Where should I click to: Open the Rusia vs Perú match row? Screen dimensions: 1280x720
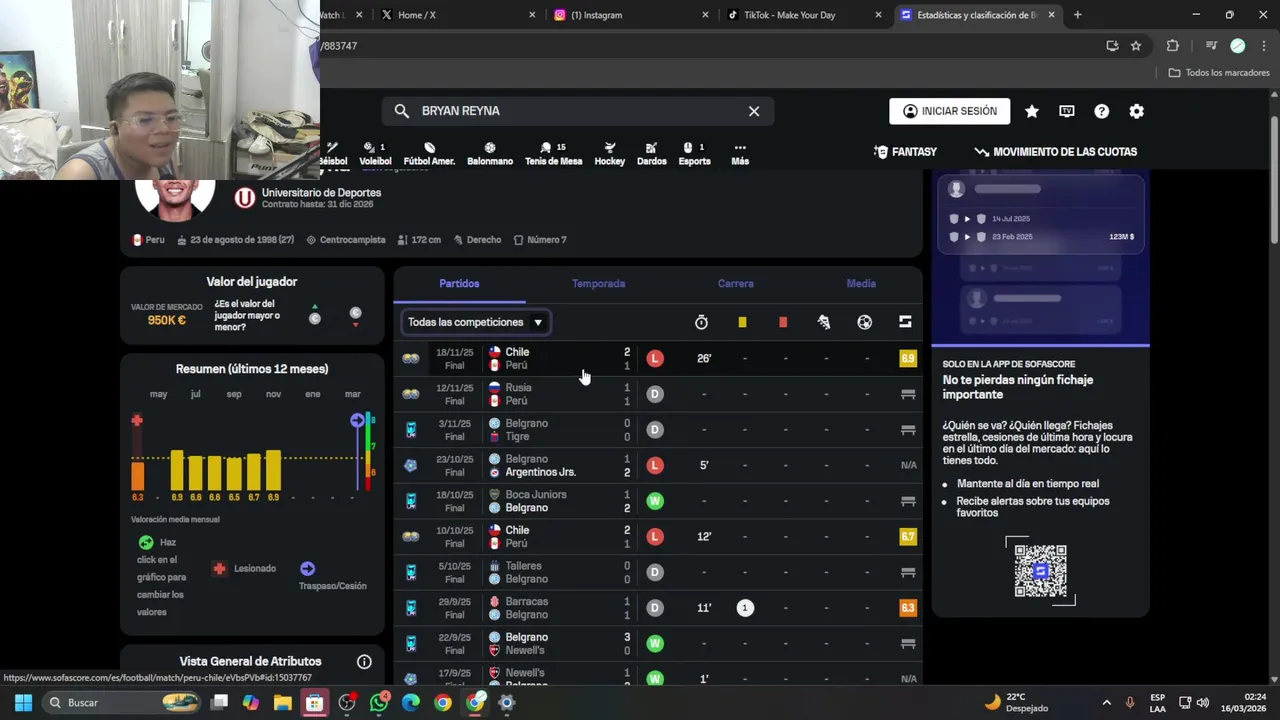pos(658,394)
